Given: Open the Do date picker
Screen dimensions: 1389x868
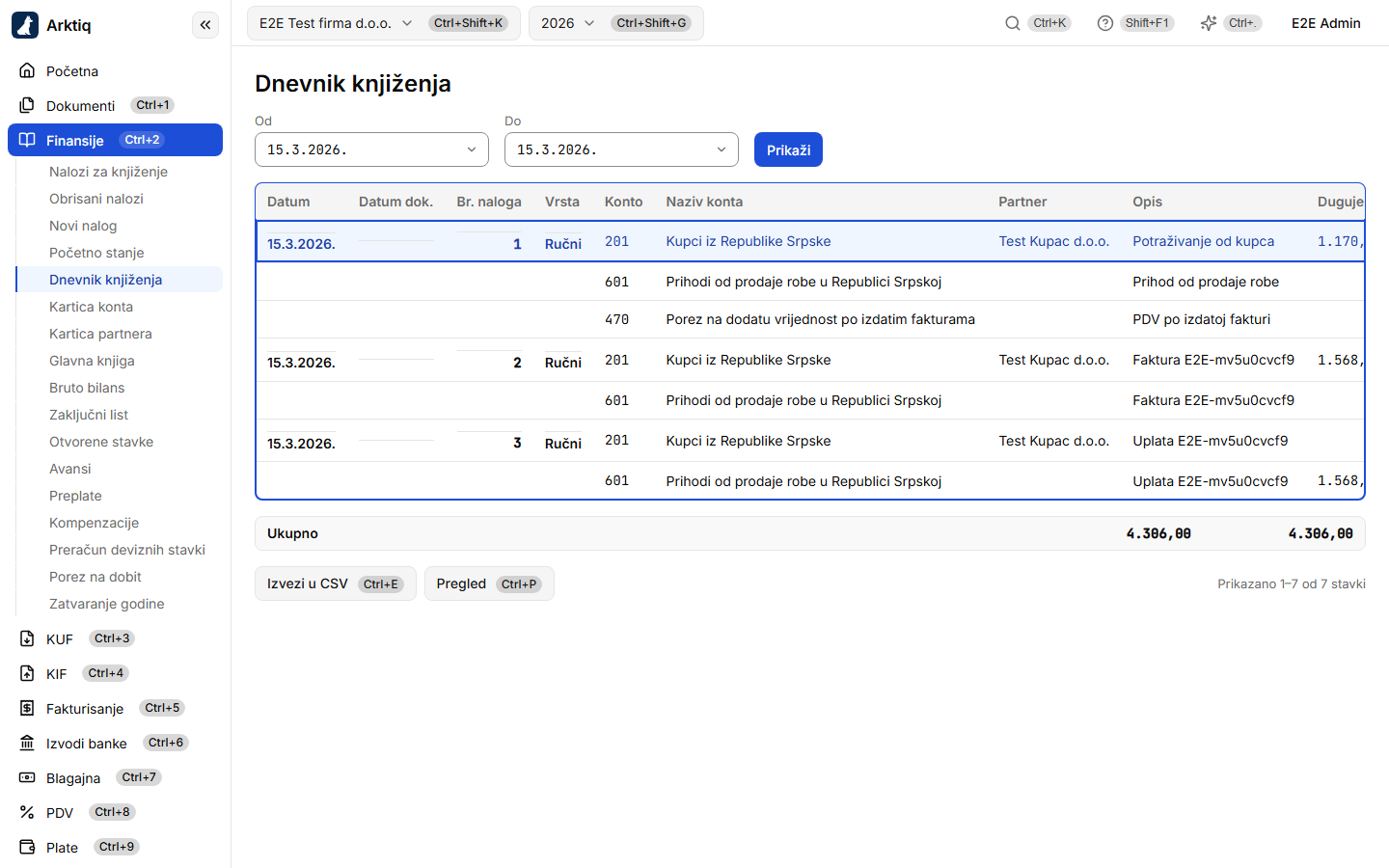Looking at the screenshot, I should click(621, 149).
